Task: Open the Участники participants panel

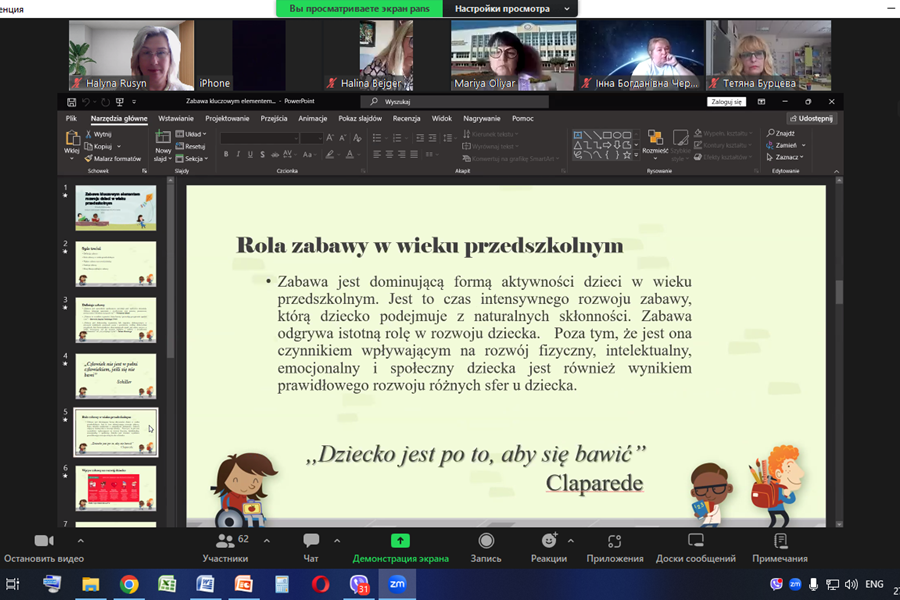Action: click(x=225, y=541)
